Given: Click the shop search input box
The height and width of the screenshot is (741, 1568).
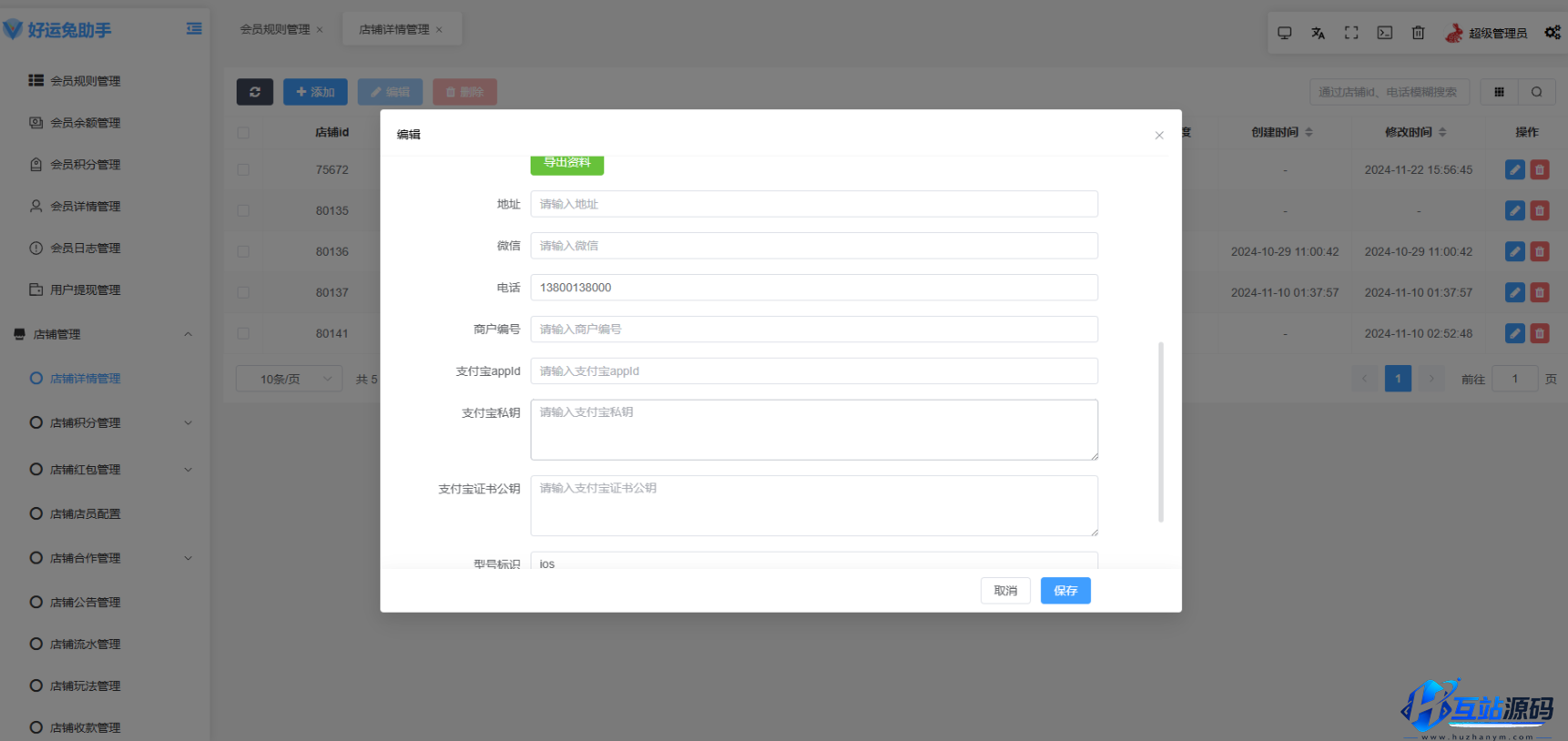Looking at the screenshot, I should (x=1389, y=92).
